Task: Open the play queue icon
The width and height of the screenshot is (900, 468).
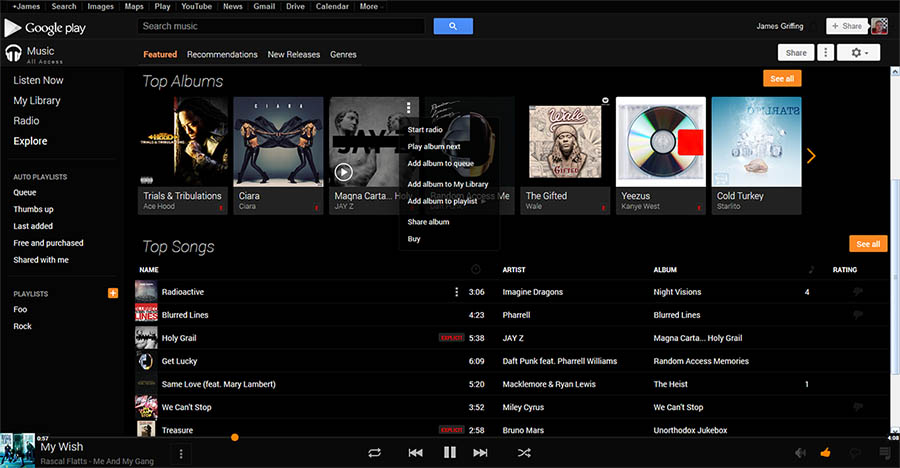Action: click(x=885, y=453)
